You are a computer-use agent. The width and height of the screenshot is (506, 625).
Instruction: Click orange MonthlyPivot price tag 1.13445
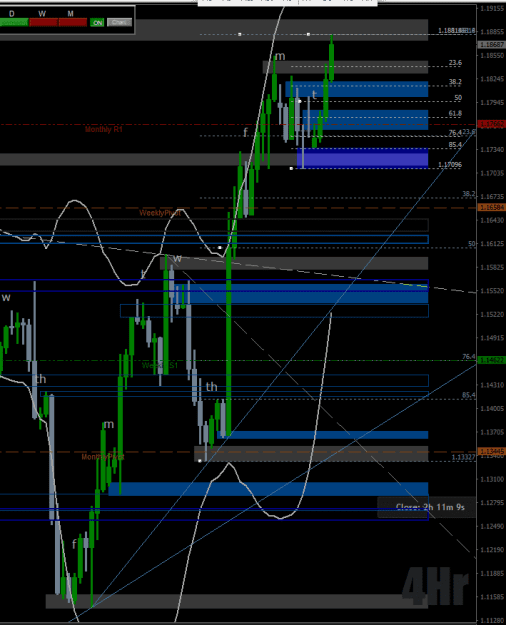[x=491, y=452]
